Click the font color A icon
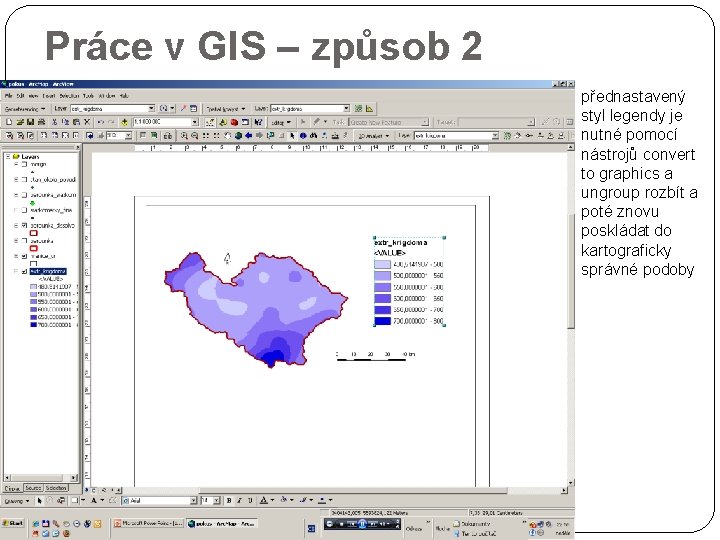The image size is (720, 540). point(264,501)
